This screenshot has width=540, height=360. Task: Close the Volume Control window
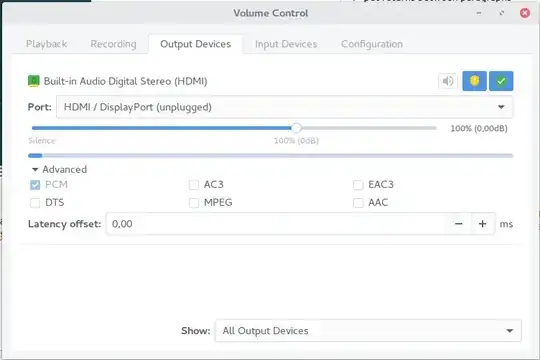[525, 13]
